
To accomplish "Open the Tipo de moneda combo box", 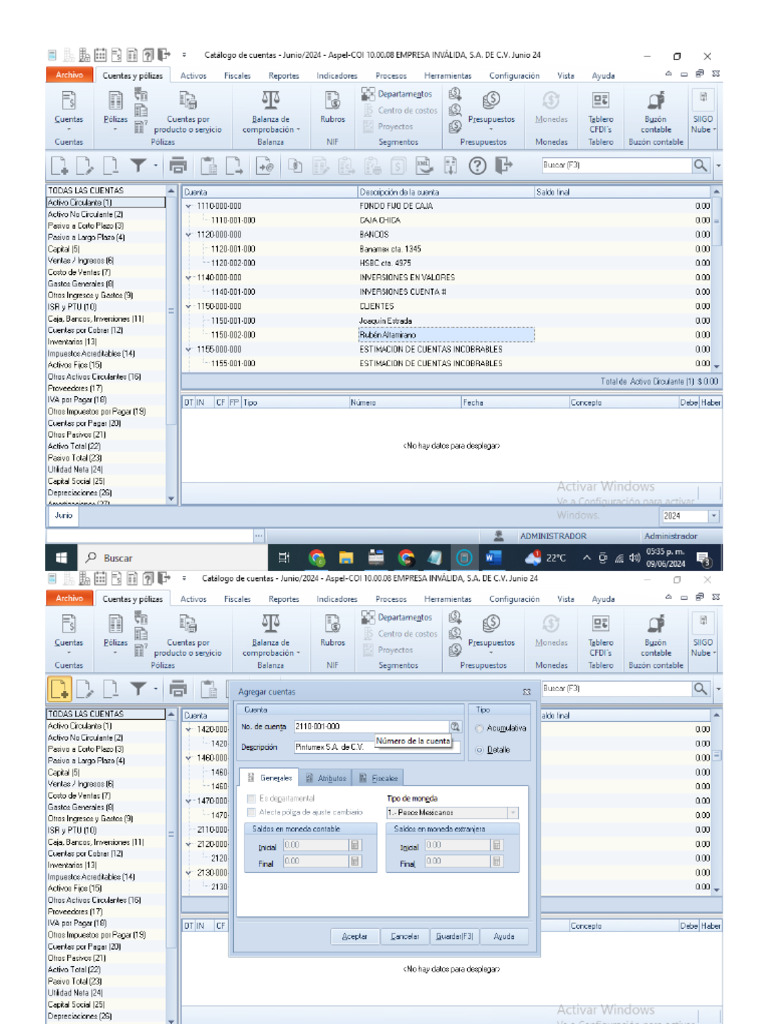I will tap(452, 812).
